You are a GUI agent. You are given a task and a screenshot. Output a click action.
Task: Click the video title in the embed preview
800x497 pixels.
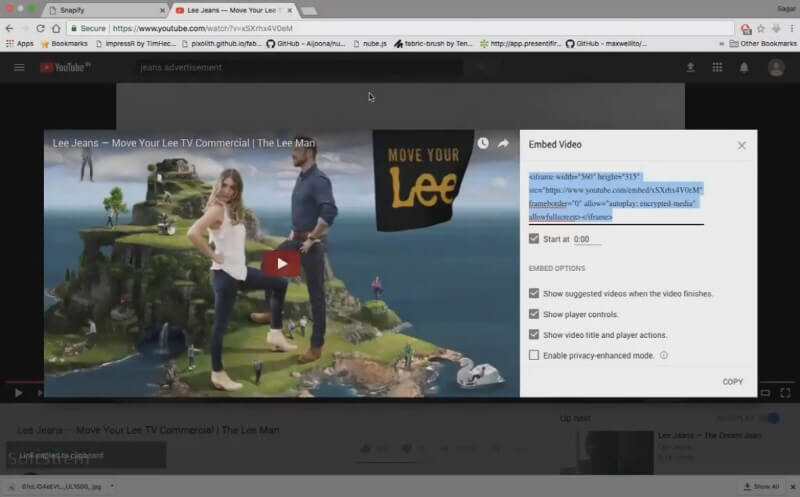pyautogui.click(x=184, y=143)
